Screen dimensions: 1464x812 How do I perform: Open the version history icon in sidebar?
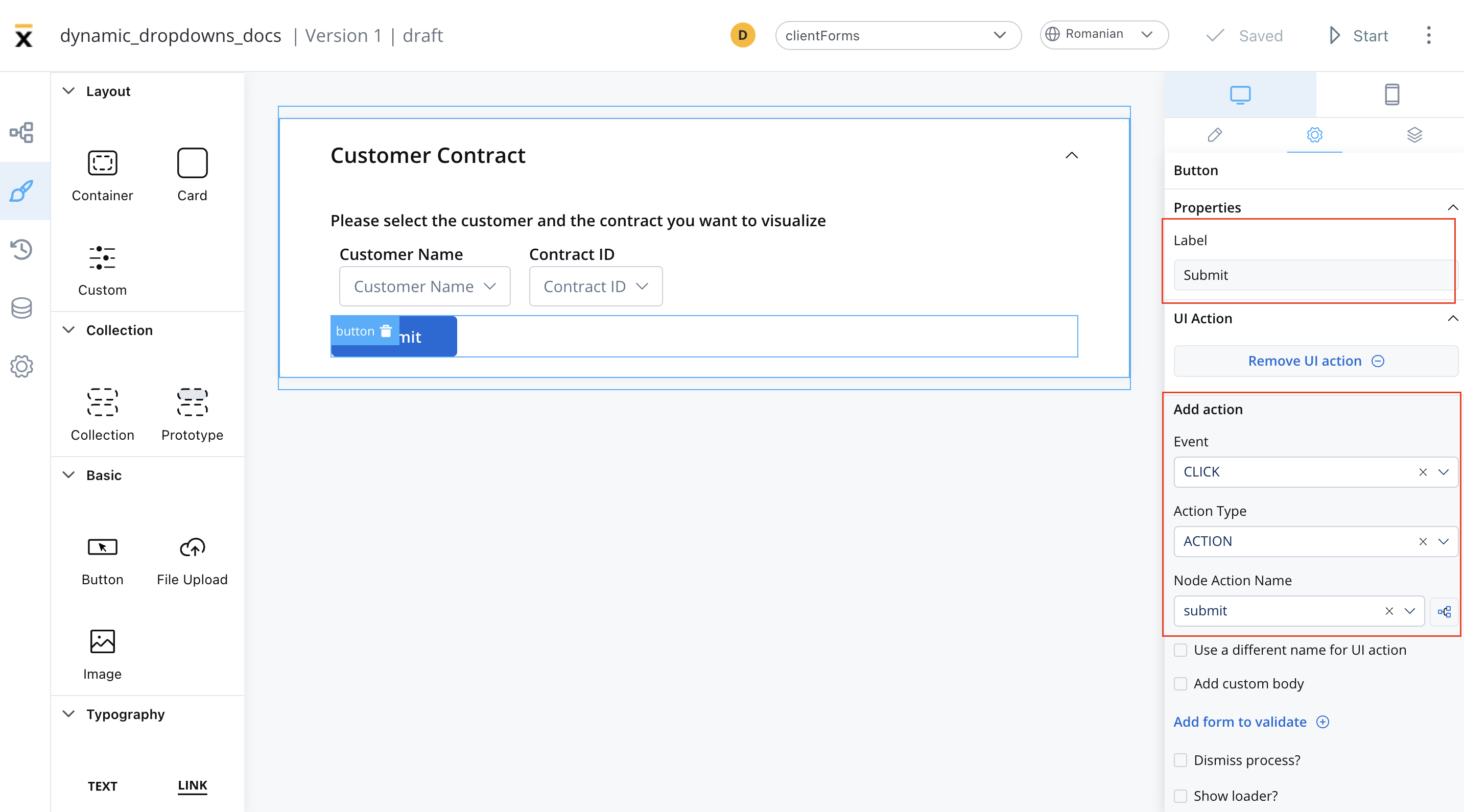coord(21,249)
